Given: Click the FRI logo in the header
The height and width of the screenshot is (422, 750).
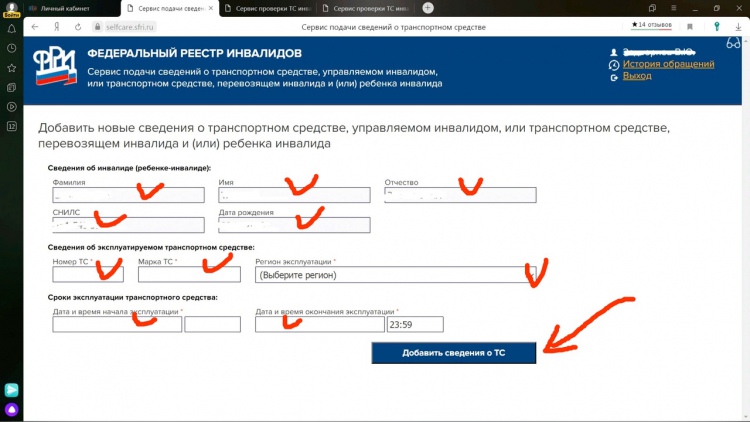Looking at the screenshot, I should click(x=55, y=69).
